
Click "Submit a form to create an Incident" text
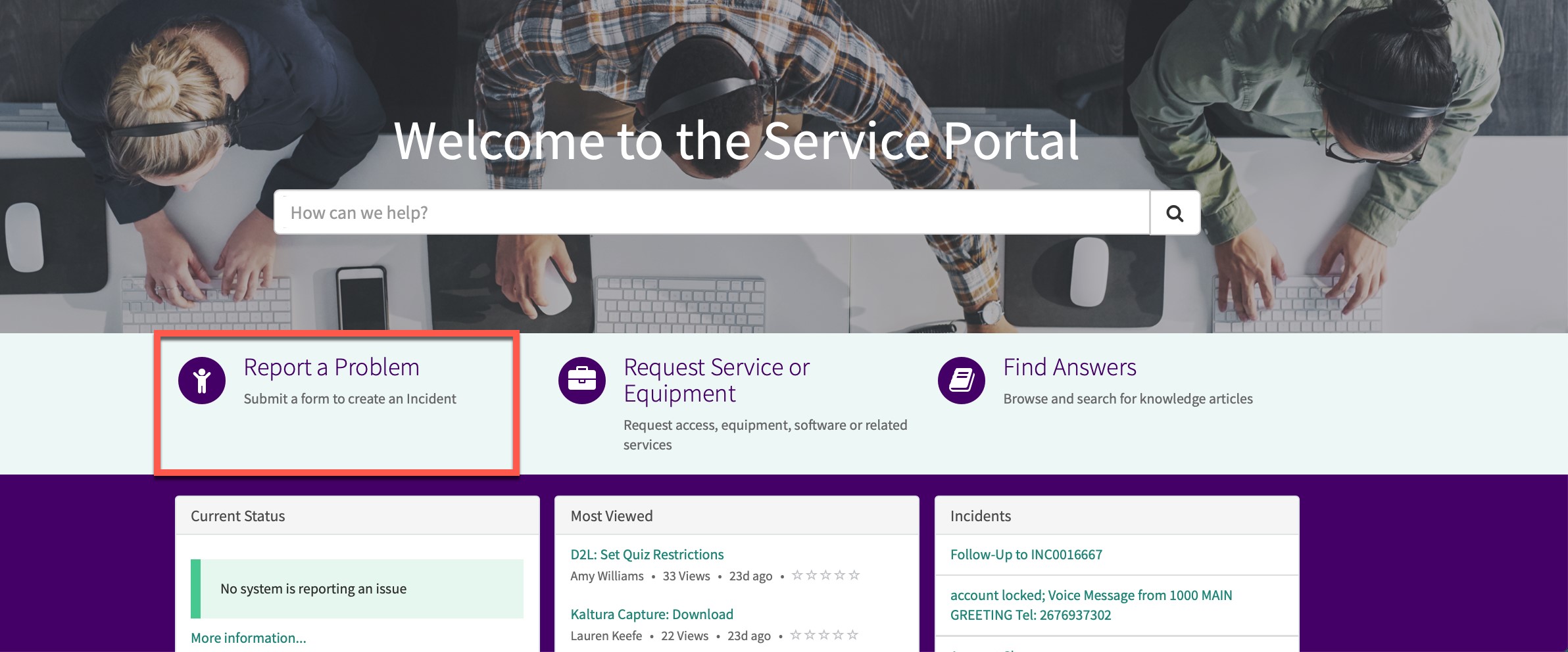pyautogui.click(x=350, y=399)
